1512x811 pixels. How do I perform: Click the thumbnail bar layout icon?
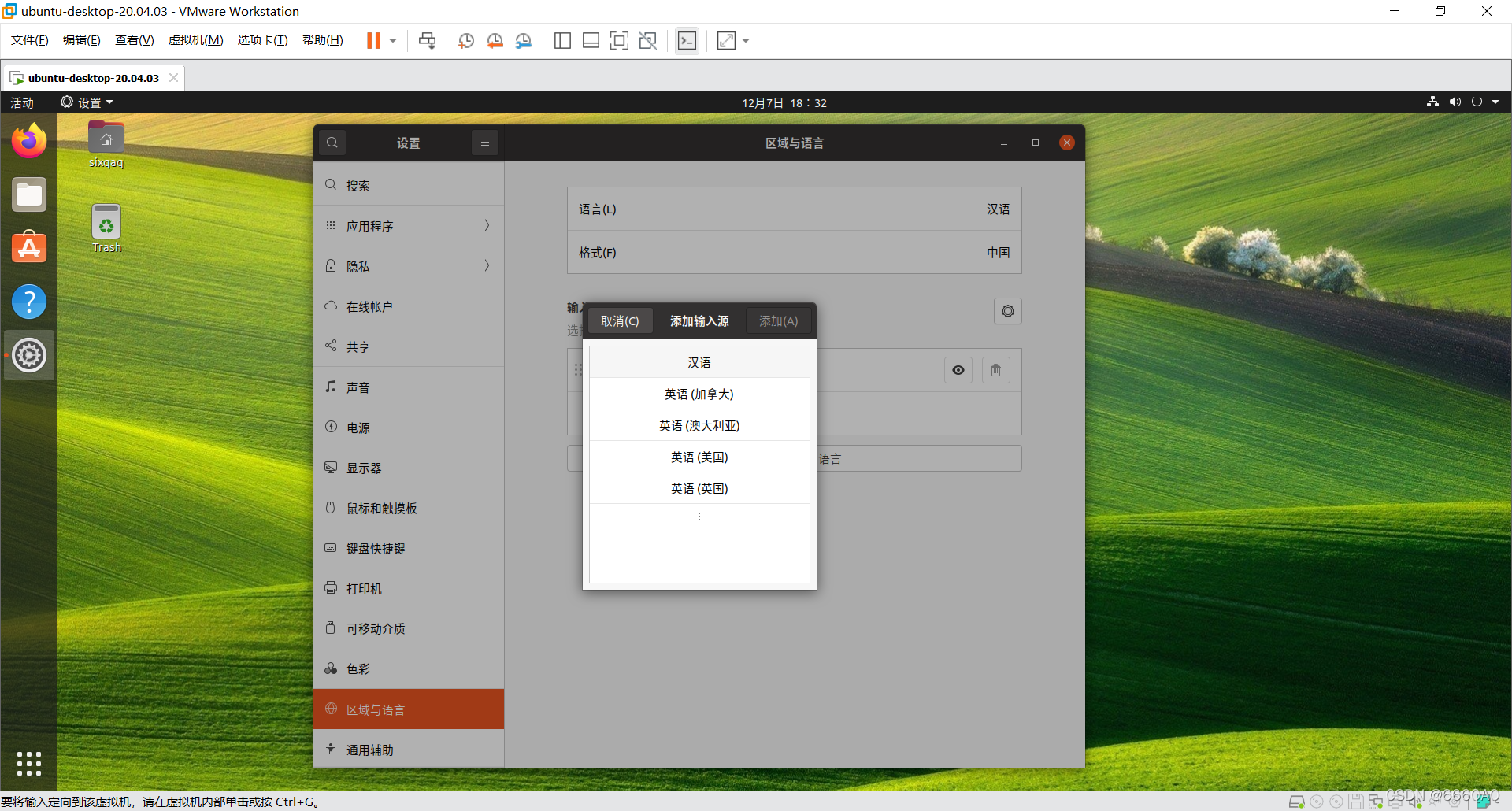coord(591,40)
